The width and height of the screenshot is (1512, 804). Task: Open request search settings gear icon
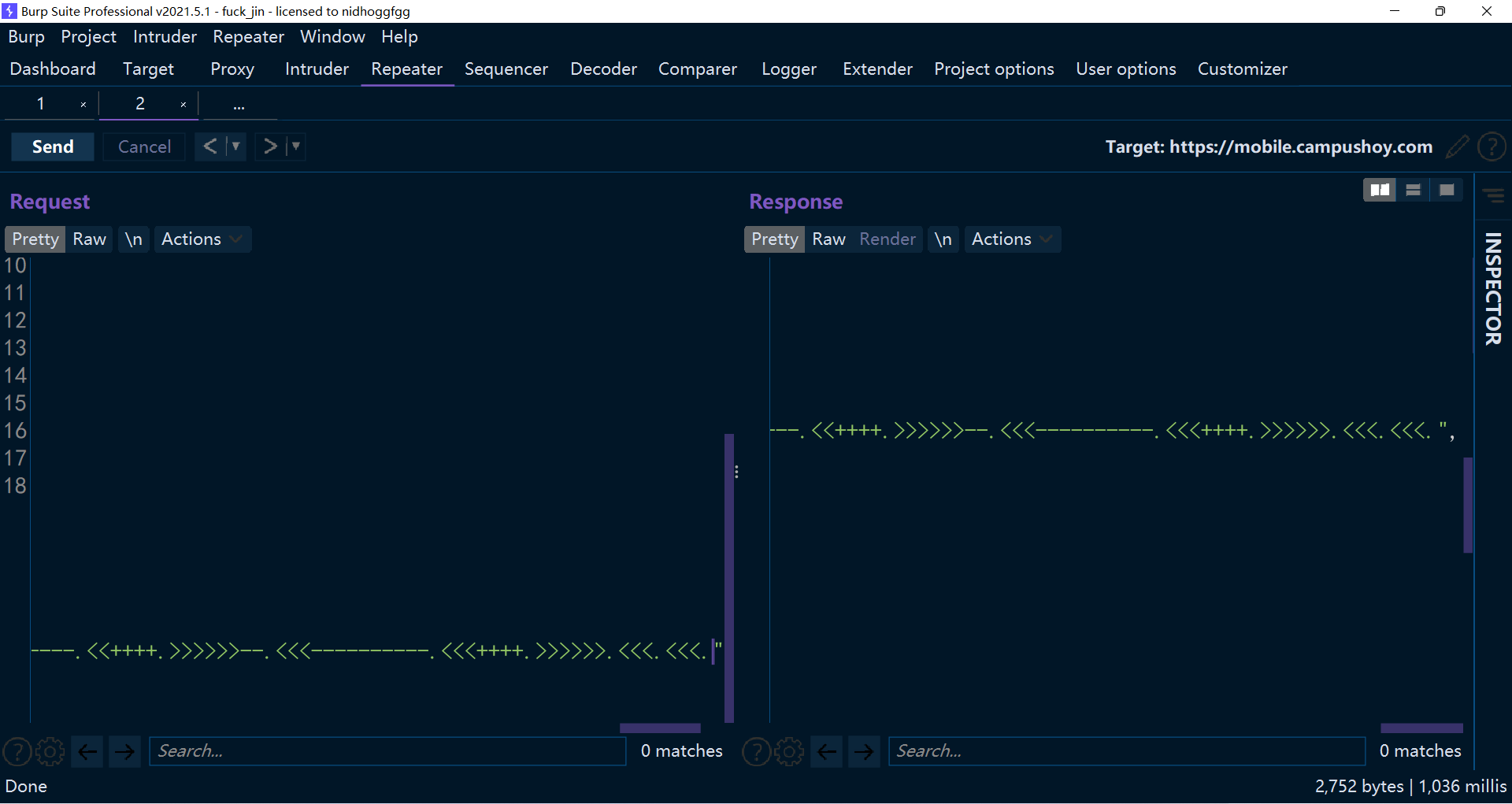click(x=50, y=751)
